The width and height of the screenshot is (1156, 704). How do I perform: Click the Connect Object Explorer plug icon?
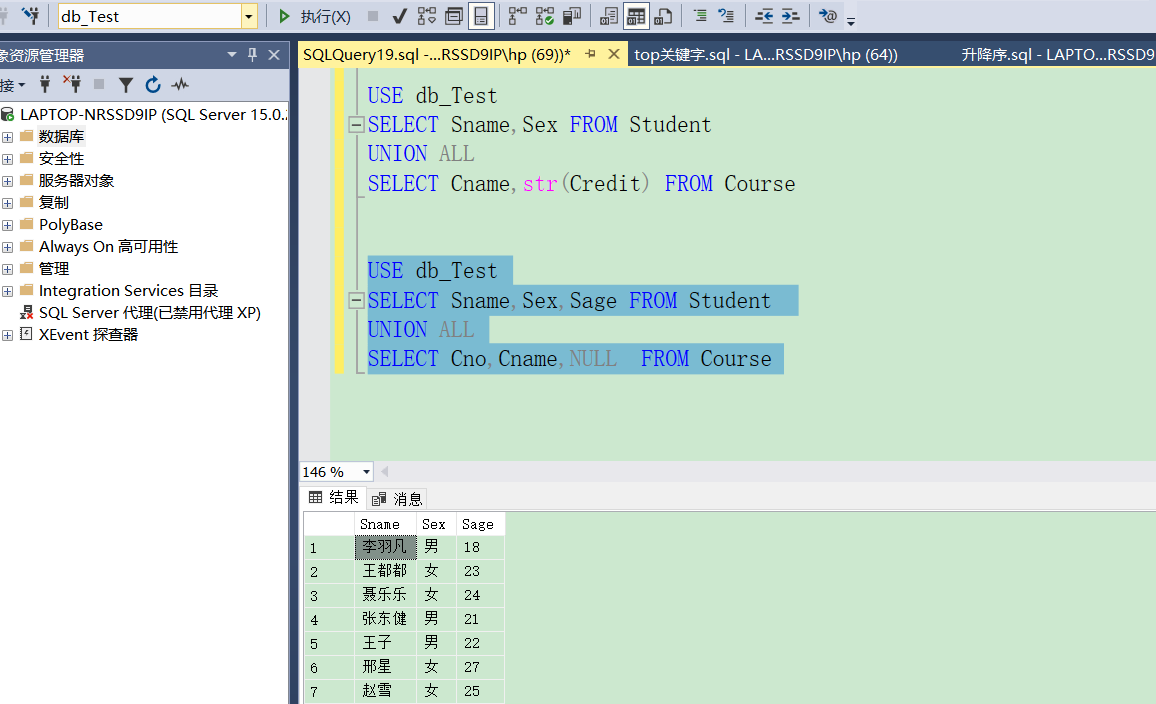(x=45, y=85)
